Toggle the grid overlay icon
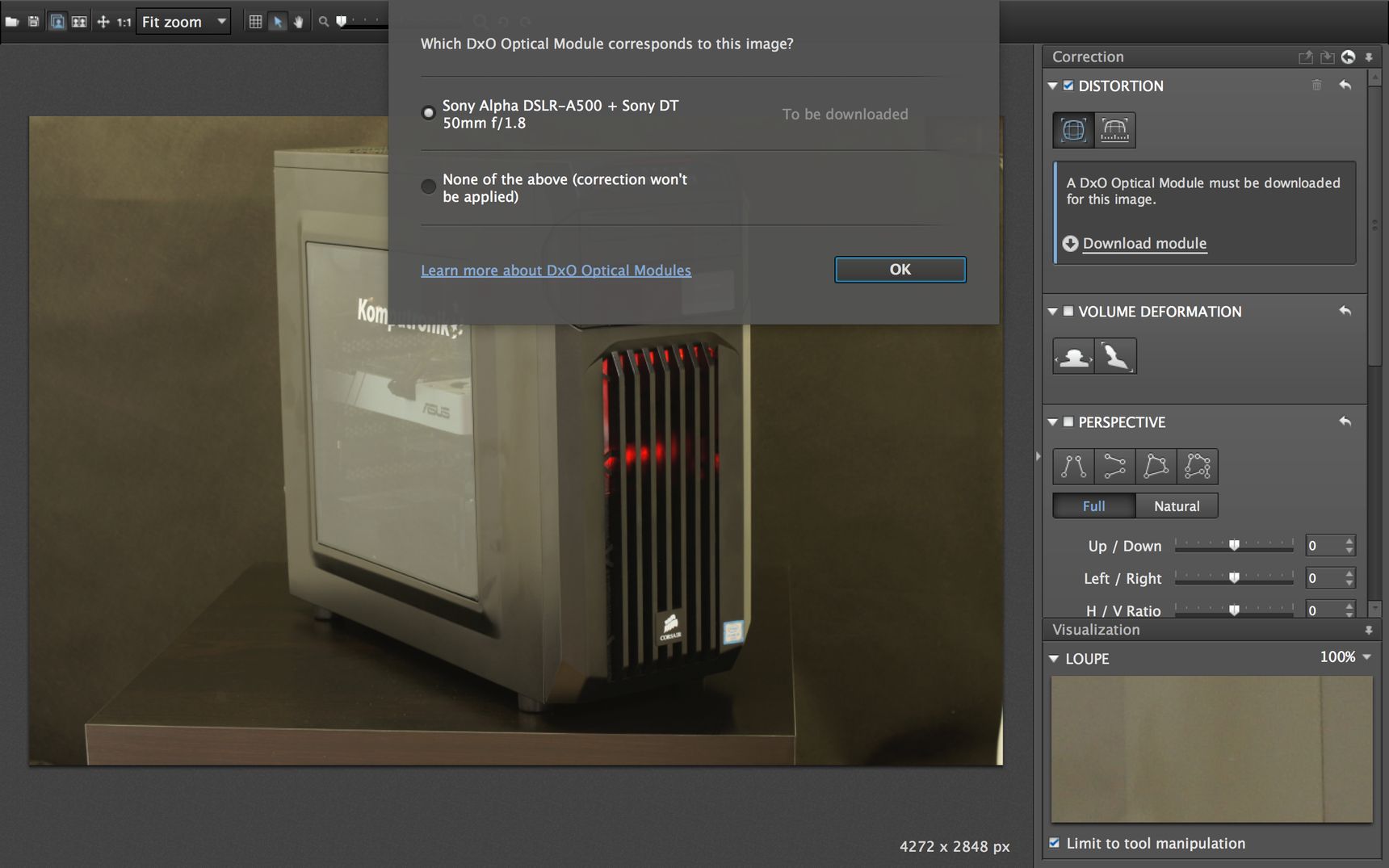This screenshot has width=1389, height=868. click(x=255, y=22)
